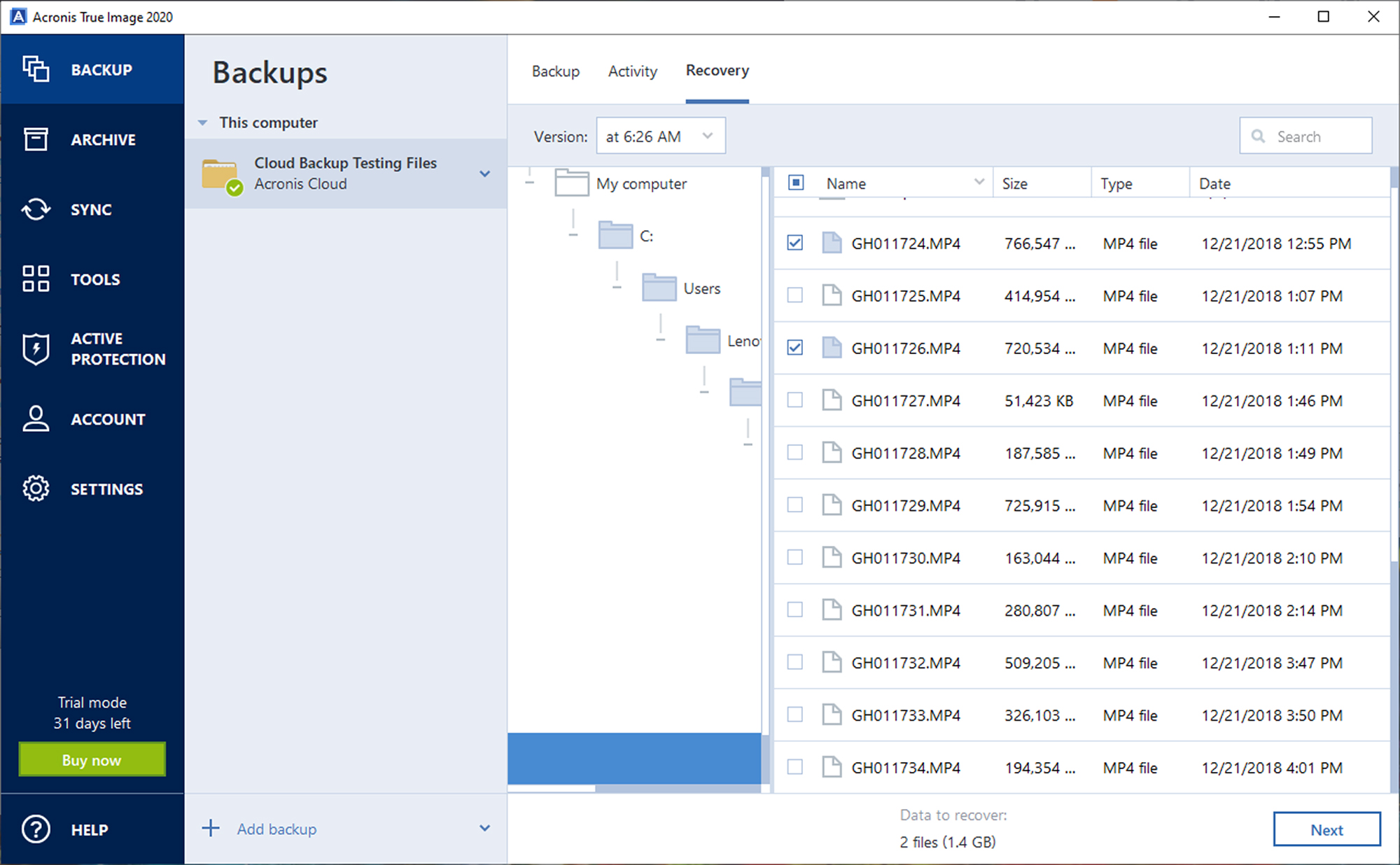Image resolution: width=1400 pixels, height=865 pixels.
Task: Click the plus icon beside Add backup
Action: tap(211, 829)
